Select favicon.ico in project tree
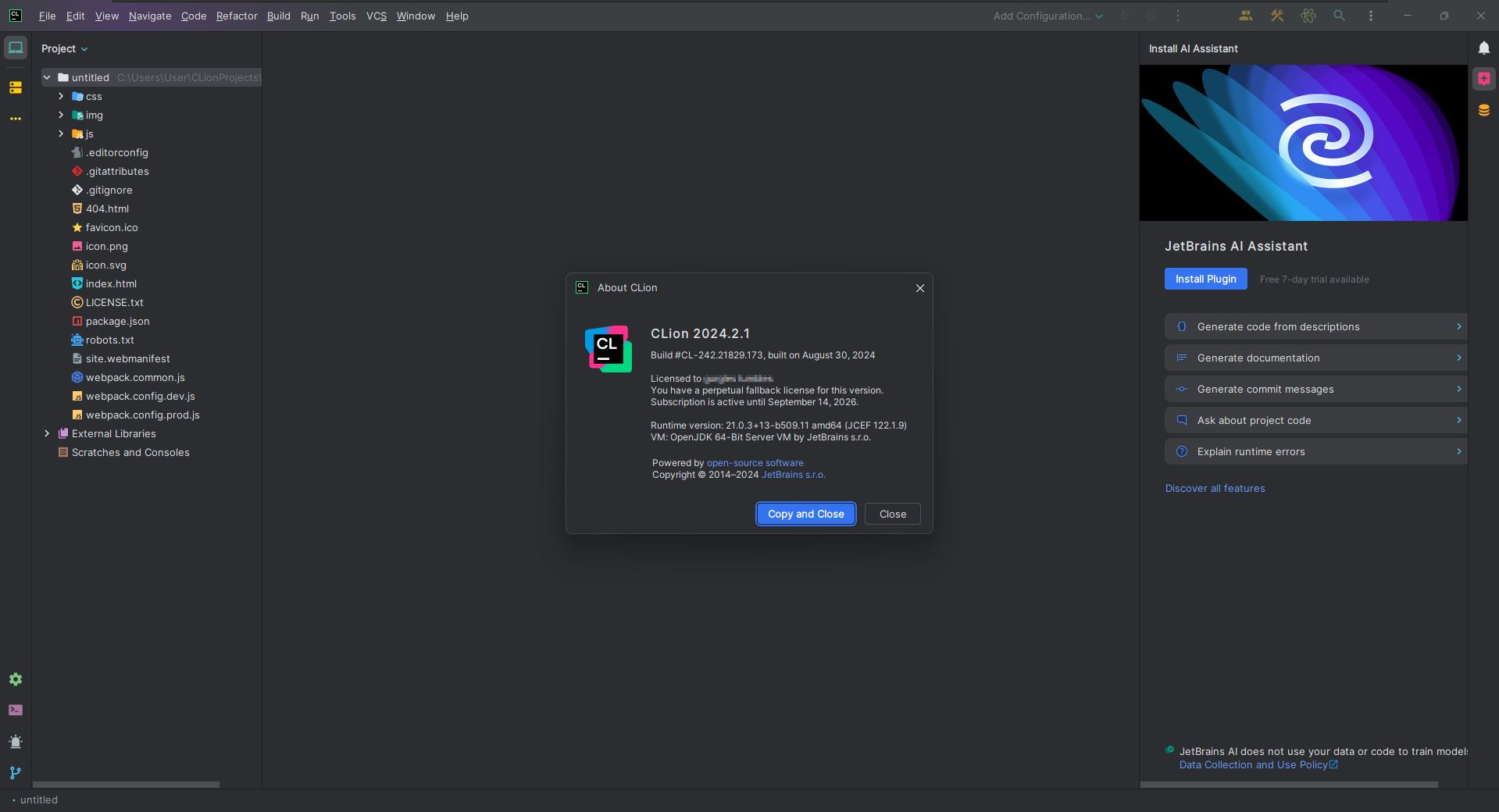Screen dimensions: 1499x812 click(112, 227)
